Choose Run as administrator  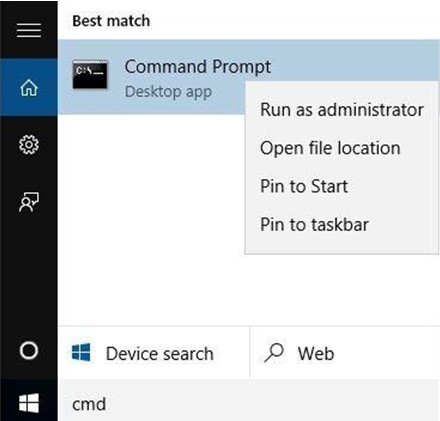click(342, 110)
